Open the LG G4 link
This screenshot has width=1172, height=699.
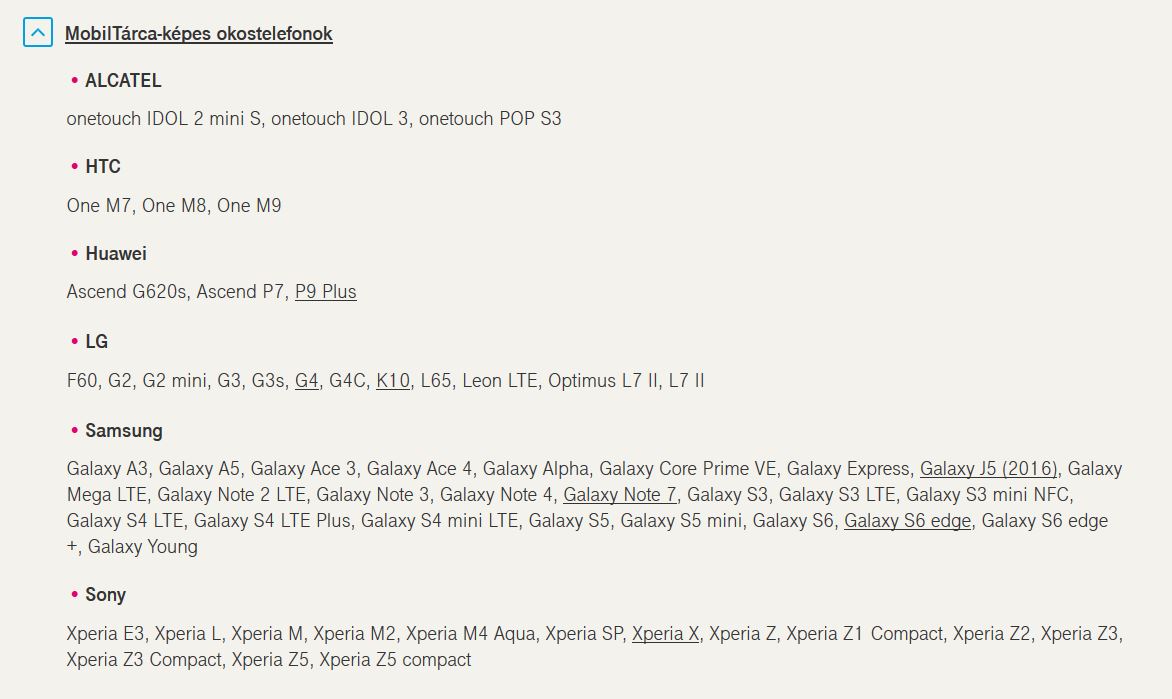pyautogui.click(x=306, y=381)
